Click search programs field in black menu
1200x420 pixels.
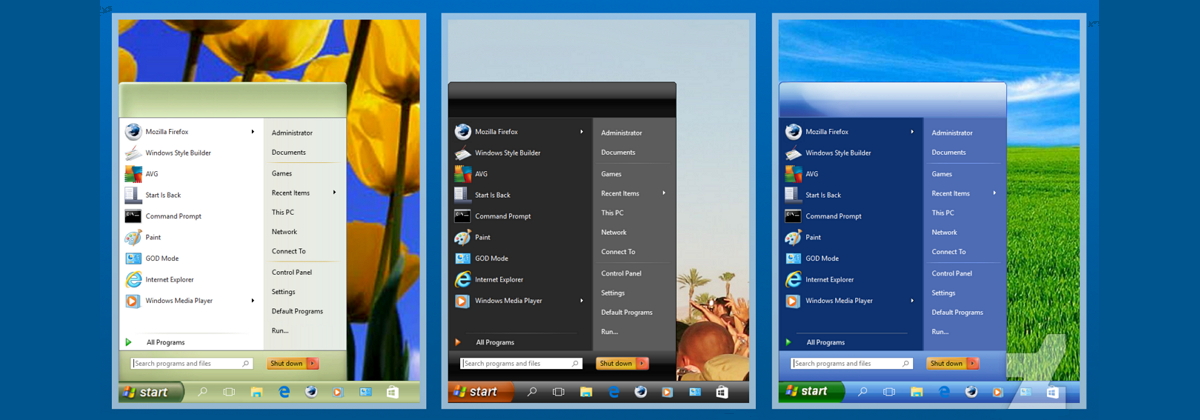point(520,364)
